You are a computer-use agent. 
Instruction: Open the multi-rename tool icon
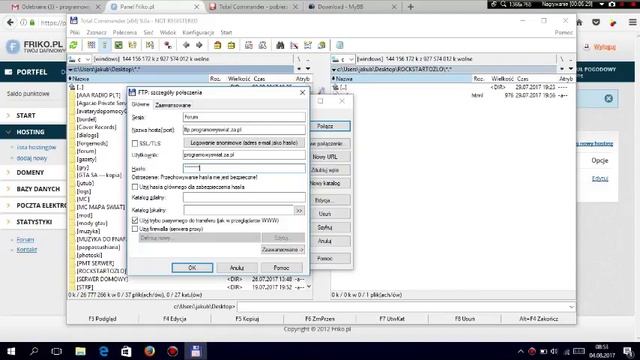click(x=294, y=45)
